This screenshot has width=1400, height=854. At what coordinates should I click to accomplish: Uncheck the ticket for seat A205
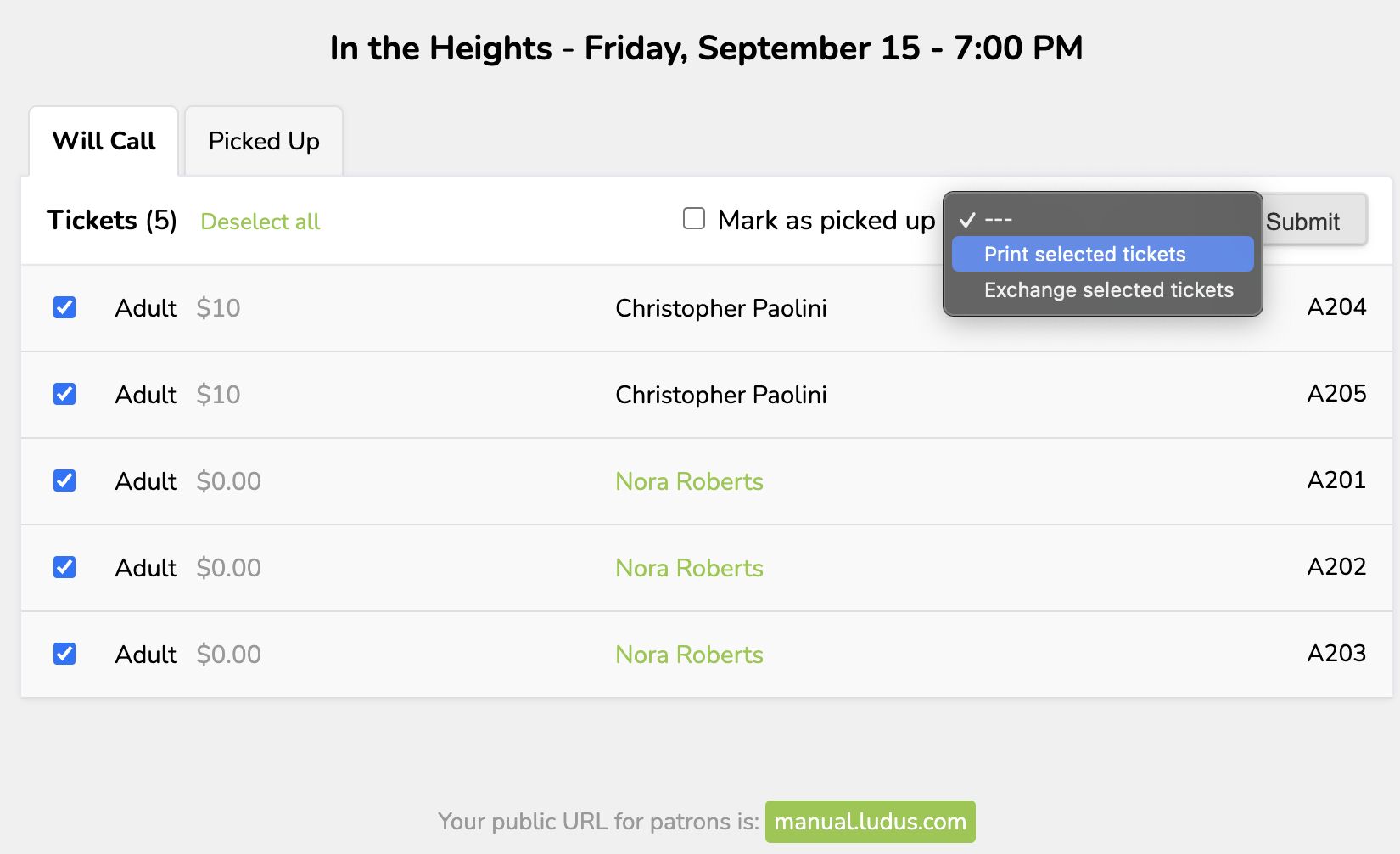coord(64,394)
